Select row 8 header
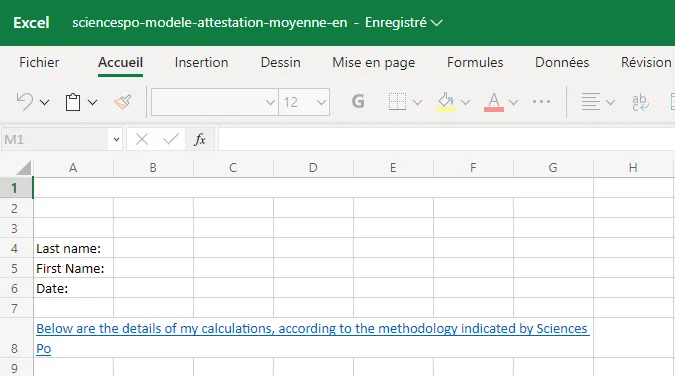 [16, 338]
